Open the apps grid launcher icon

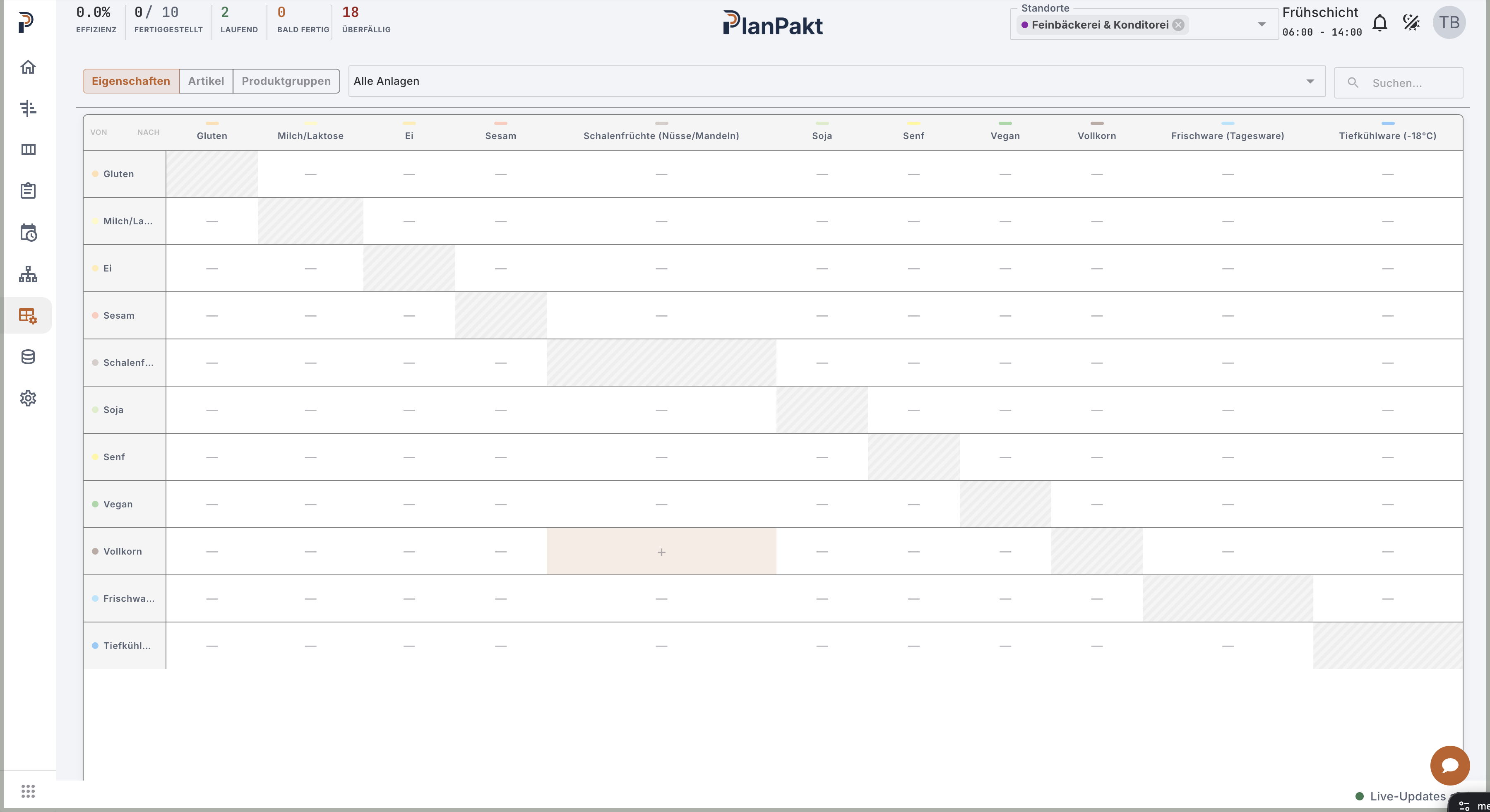[28, 791]
